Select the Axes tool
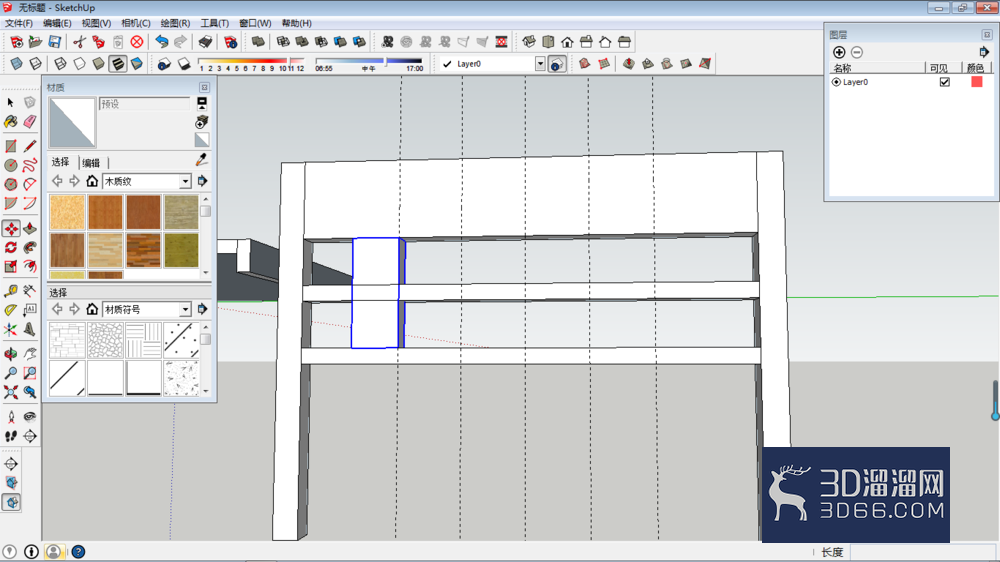 [10, 329]
